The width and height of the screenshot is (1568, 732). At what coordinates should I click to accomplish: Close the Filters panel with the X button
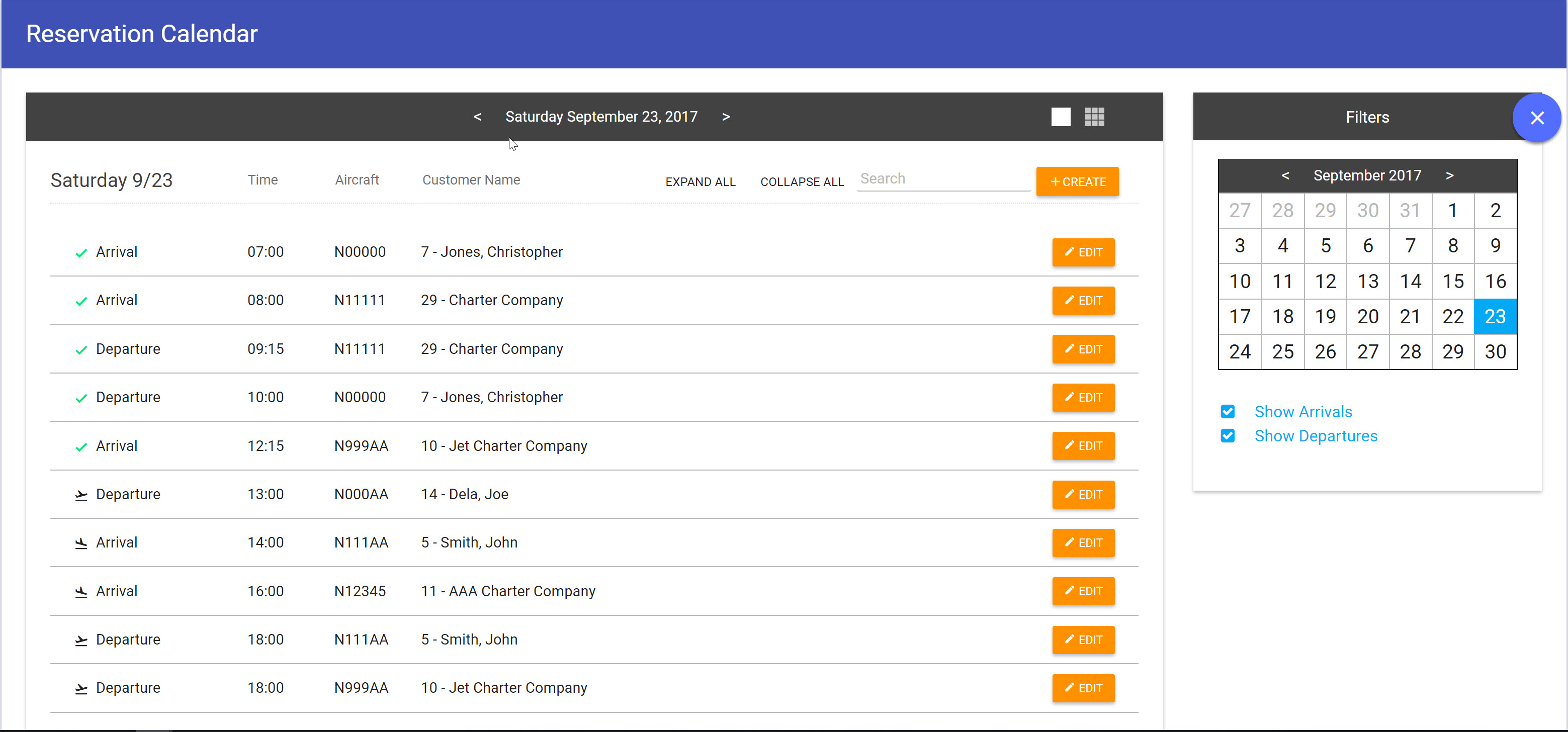1536,118
